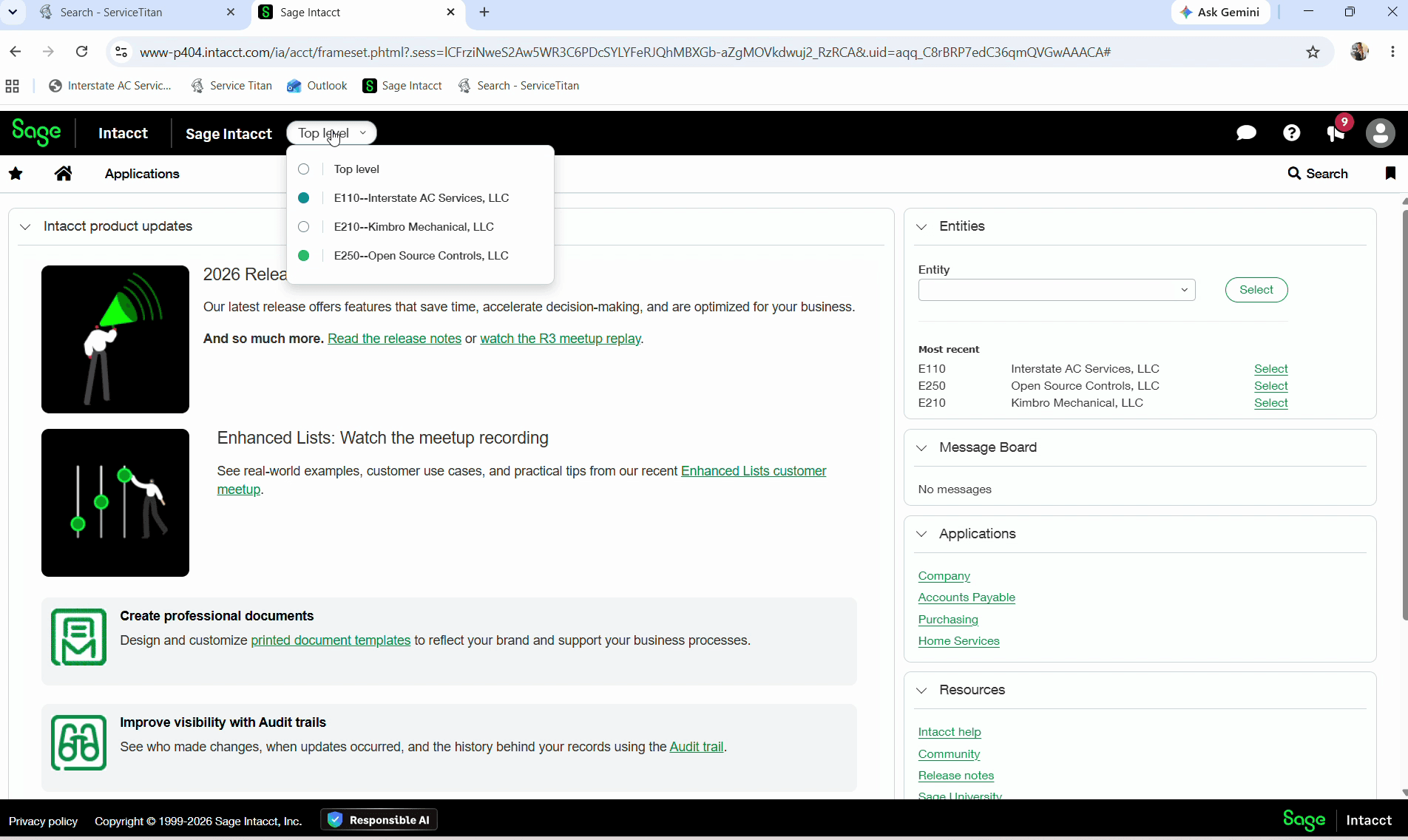Open the Community resource link

pyautogui.click(x=949, y=754)
